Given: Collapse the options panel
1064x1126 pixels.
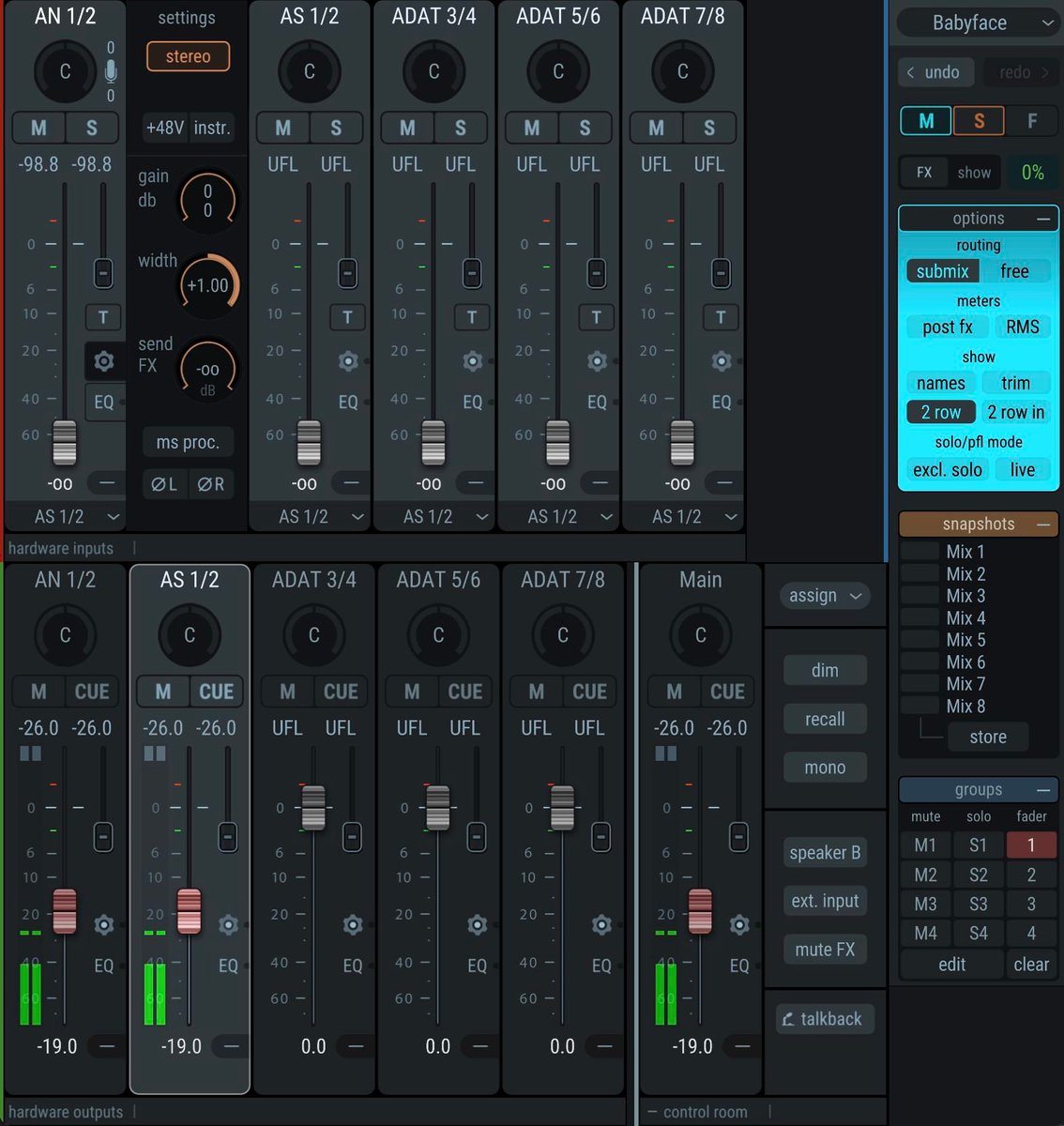Looking at the screenshot, I should [1043, 219].
